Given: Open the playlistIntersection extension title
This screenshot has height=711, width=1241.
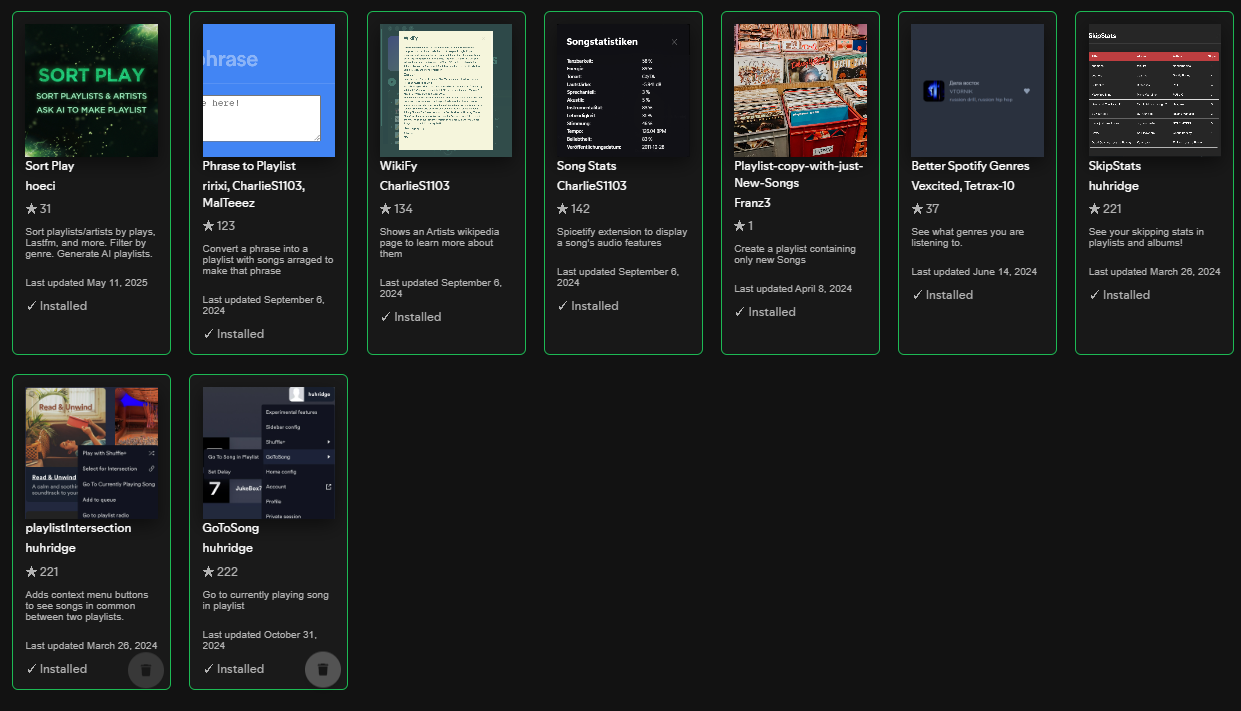Looking at the screenshot, I should click(78, 528).
